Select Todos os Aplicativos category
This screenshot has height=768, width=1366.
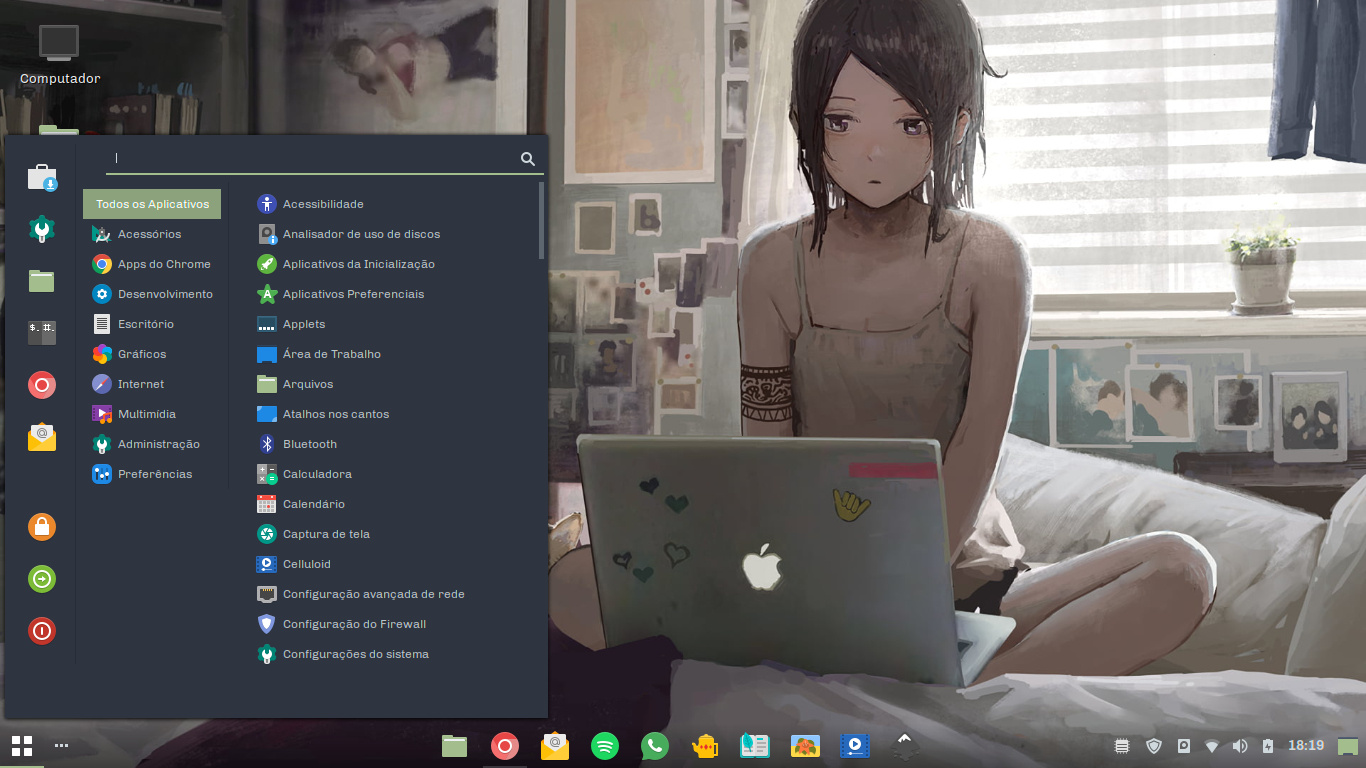152,204
